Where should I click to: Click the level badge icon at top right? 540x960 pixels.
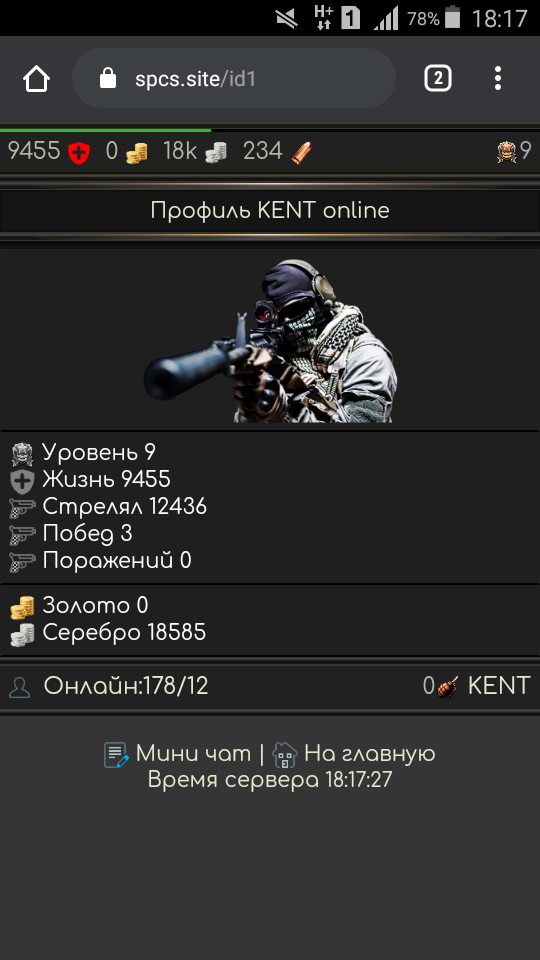(x=508, y=152)
